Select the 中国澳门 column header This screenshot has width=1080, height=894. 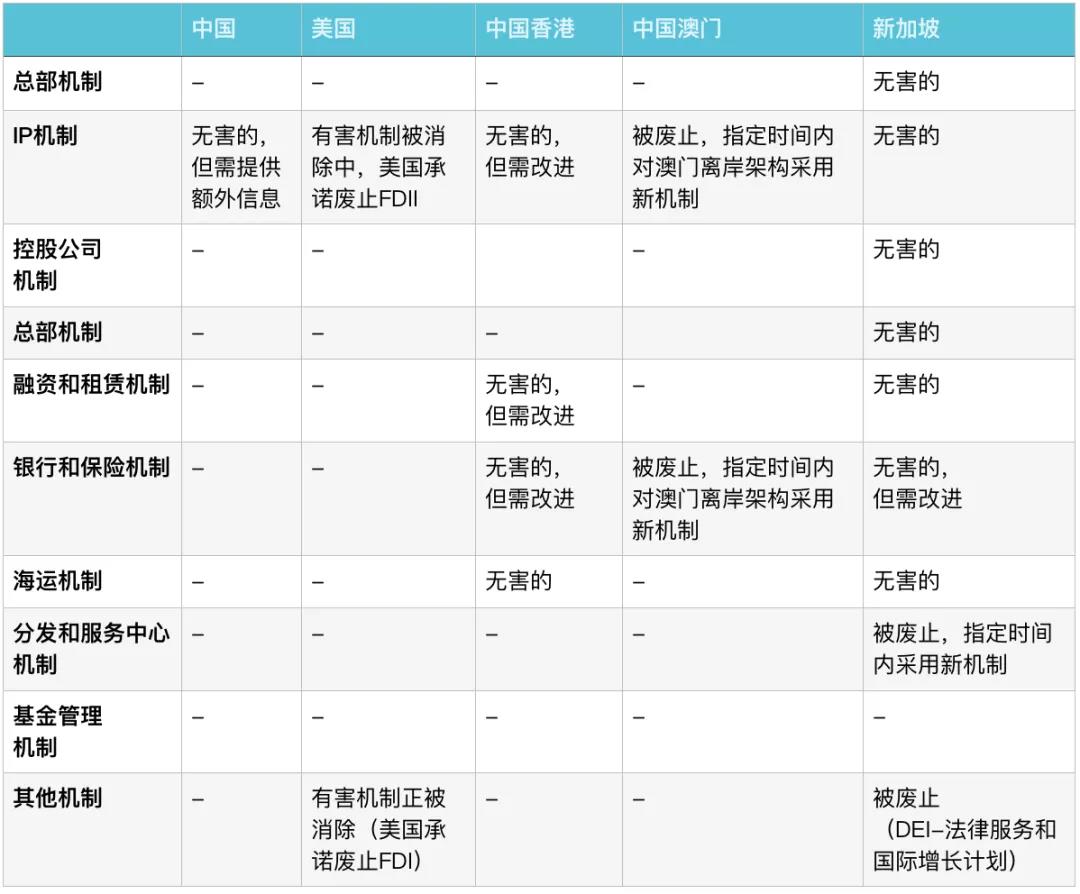coord(676,29)
